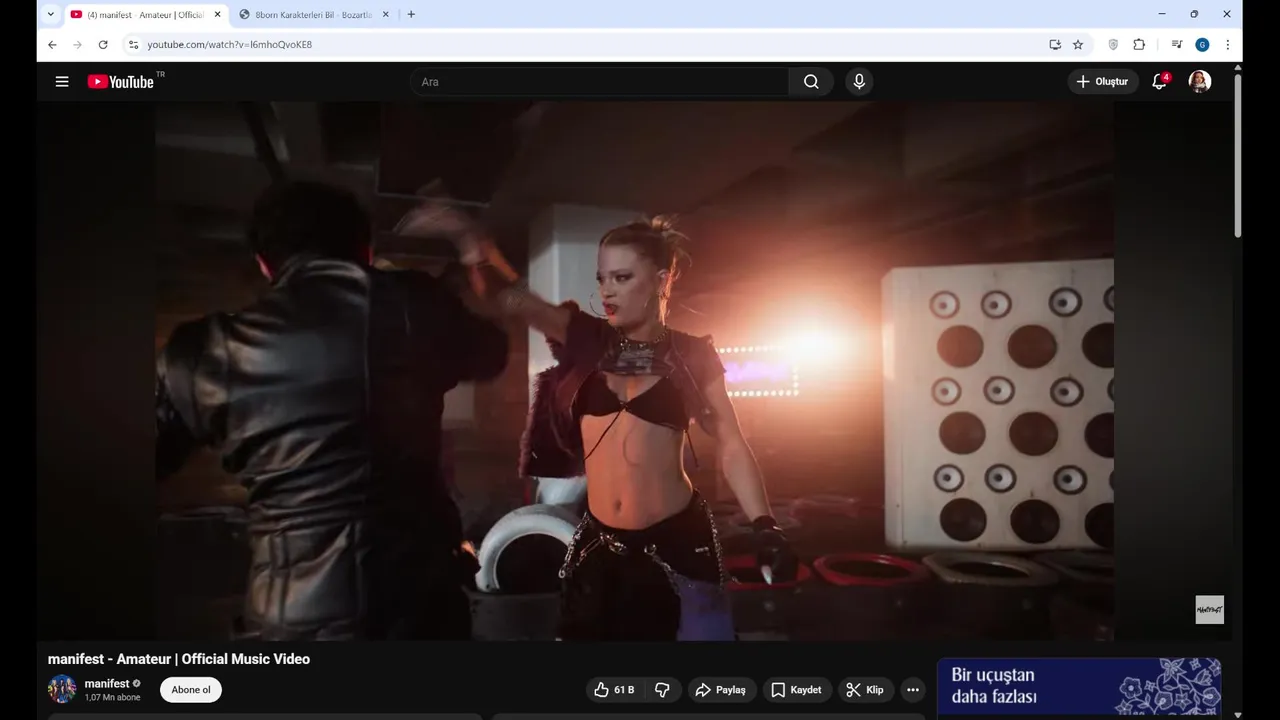This screenshot has width=1280, height=720.
Task: Reload the page
Action: coord(103,45)
